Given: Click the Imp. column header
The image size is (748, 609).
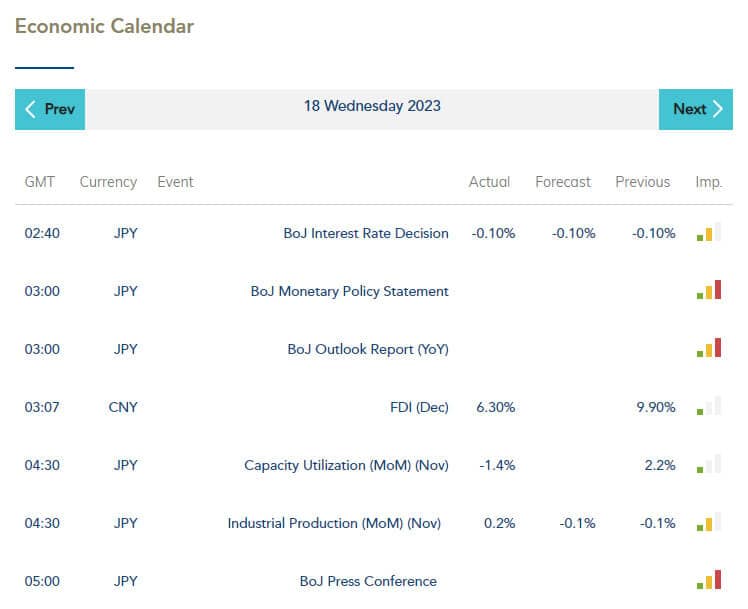Looking at the screenshot, I should (x=708, y=182).
